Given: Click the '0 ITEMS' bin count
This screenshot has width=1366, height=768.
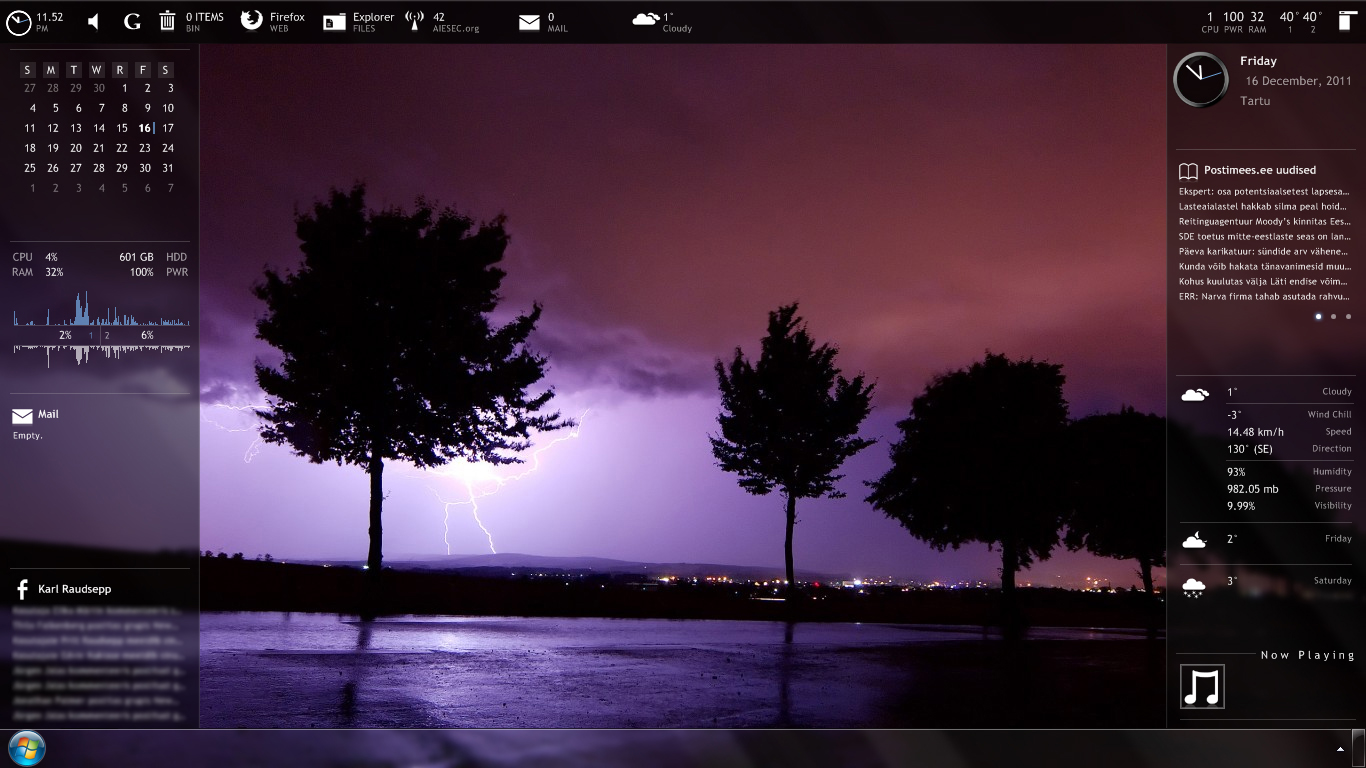Looking at the screenshot, I should [205, 17].
